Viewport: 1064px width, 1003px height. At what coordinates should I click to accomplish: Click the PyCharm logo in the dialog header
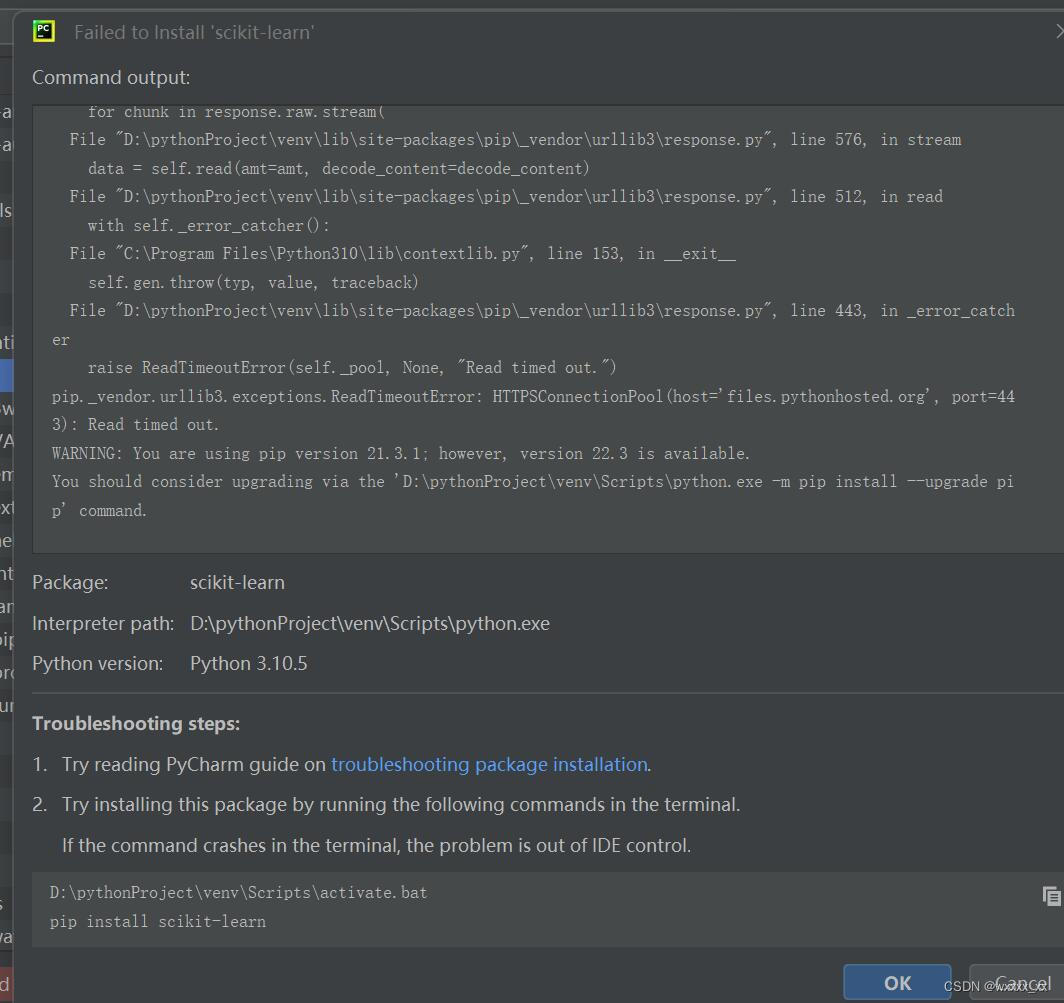tap(43, 31)
